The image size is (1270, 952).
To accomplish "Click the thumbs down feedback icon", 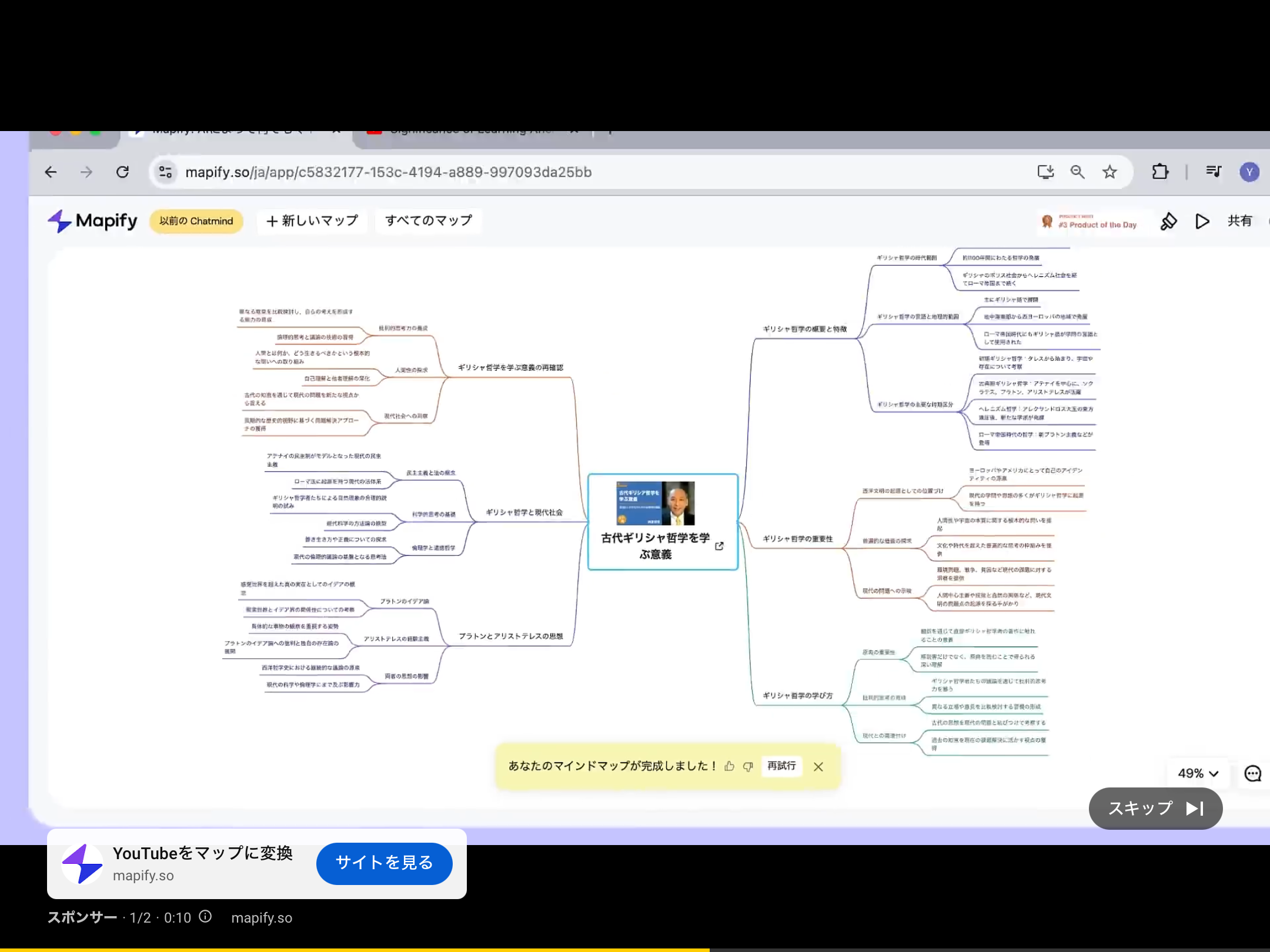I will point(748,766).
